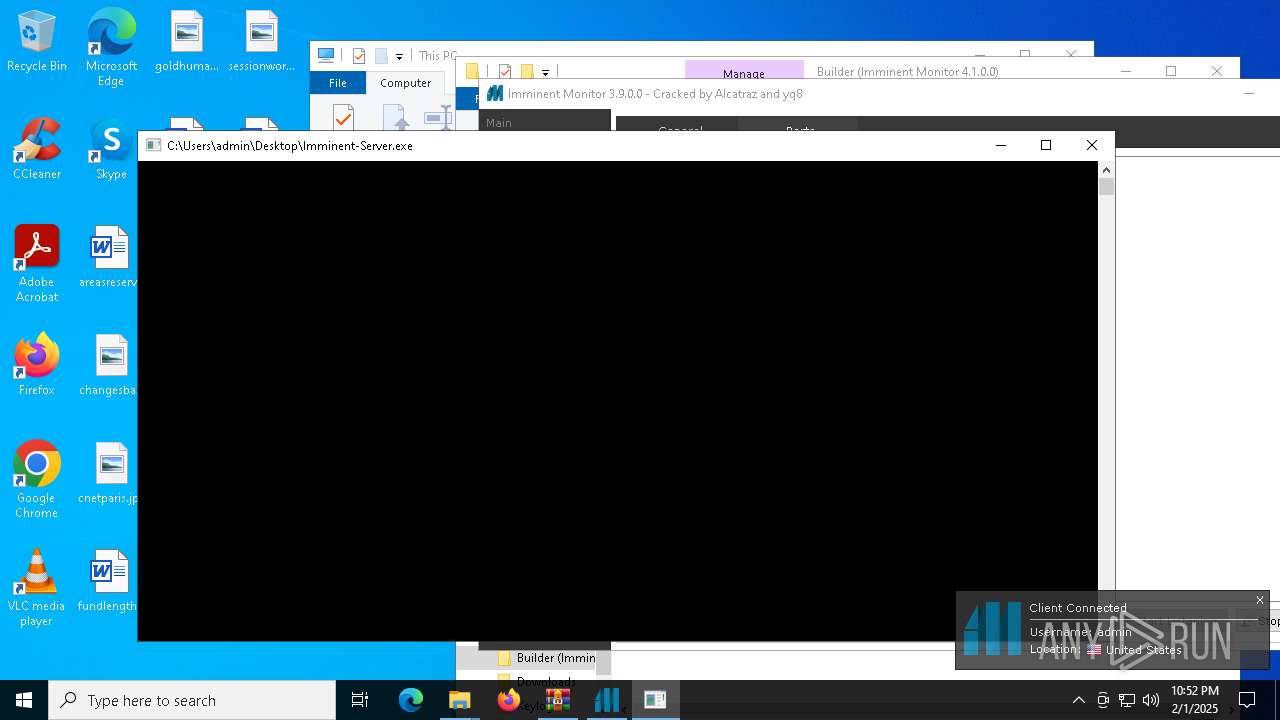
Task: Select the sessionwor image file on desktop
Action: pos(261,42)
